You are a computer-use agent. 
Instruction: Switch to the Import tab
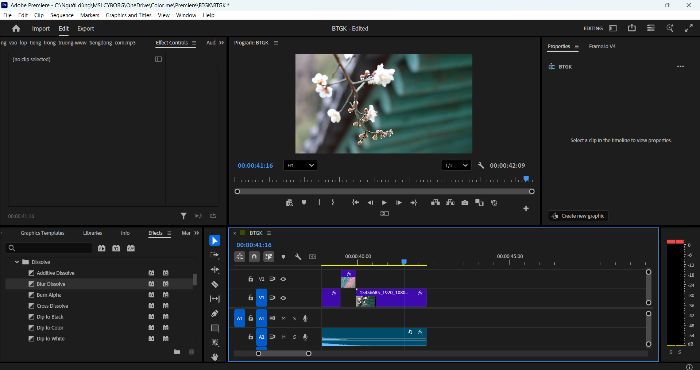(x=41, y=29)
